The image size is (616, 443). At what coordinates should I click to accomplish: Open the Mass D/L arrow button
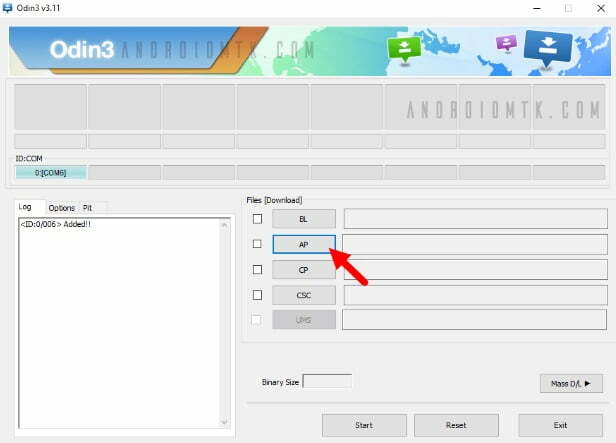coord(571,383)
